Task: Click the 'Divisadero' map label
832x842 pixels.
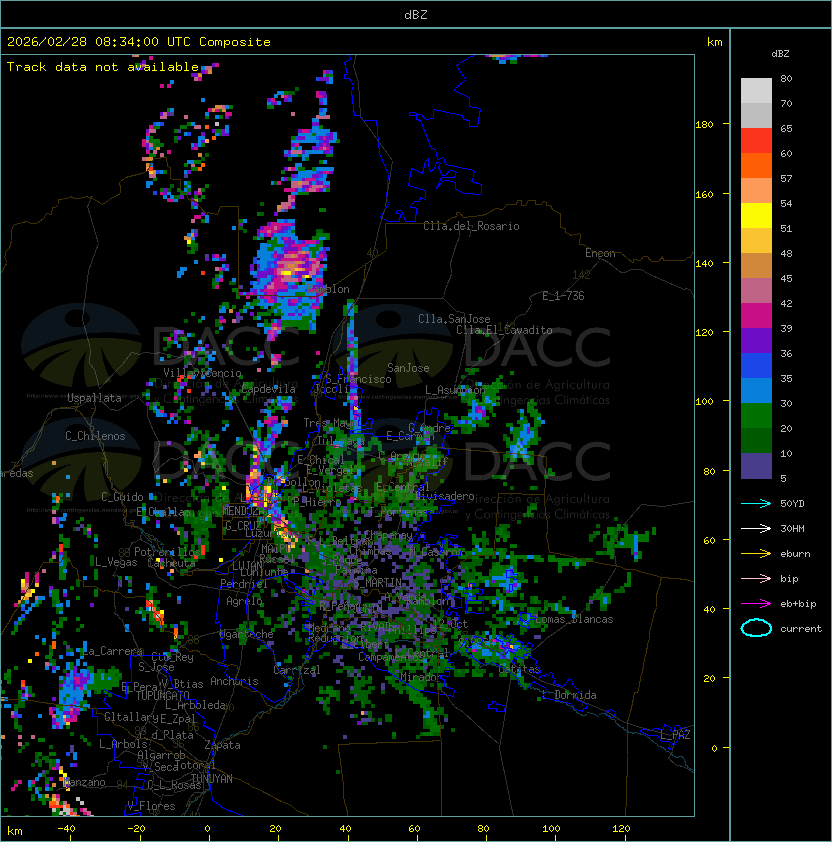Action: (444, 496)
